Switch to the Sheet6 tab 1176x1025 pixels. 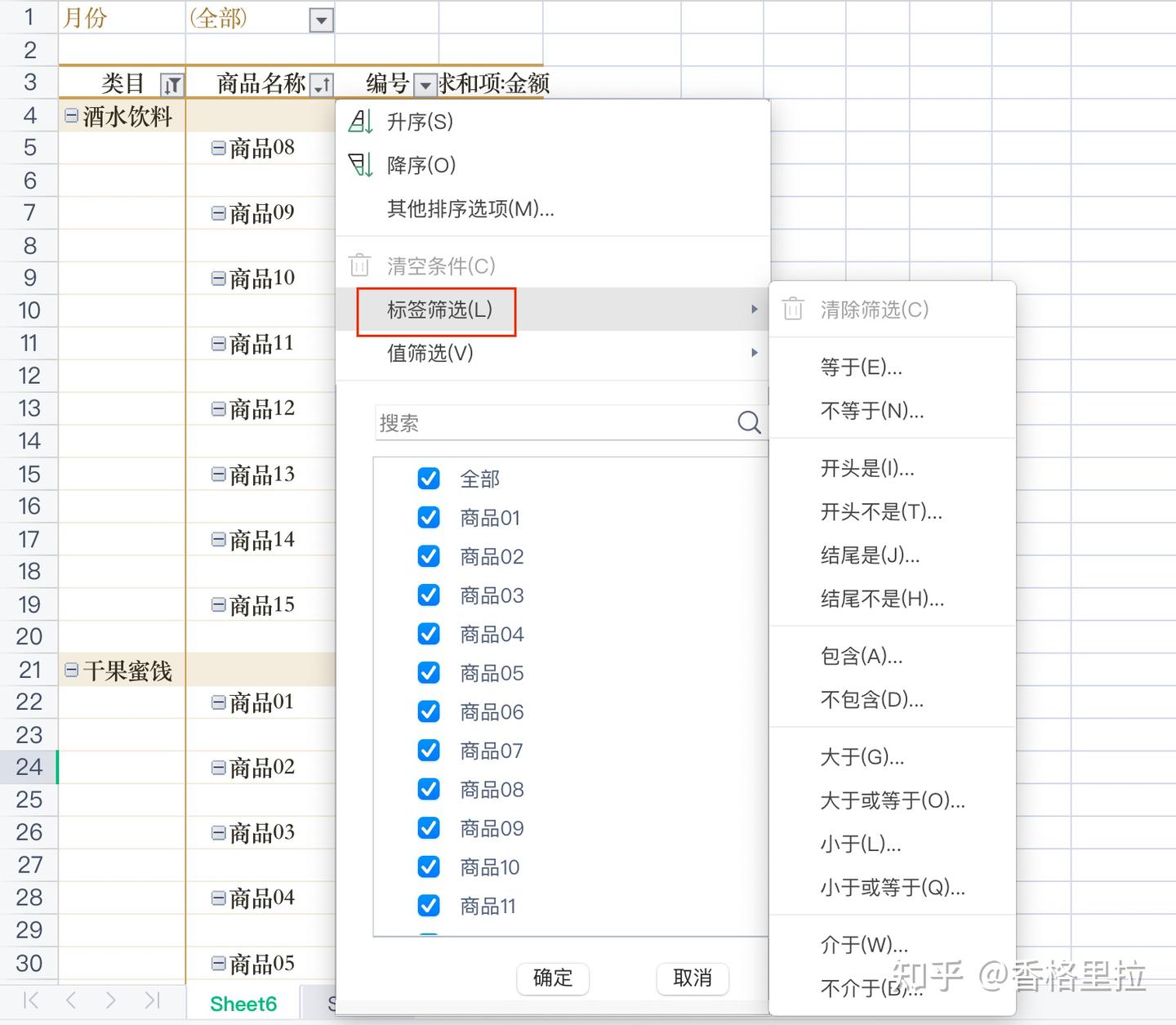(x=243, y=1004)
